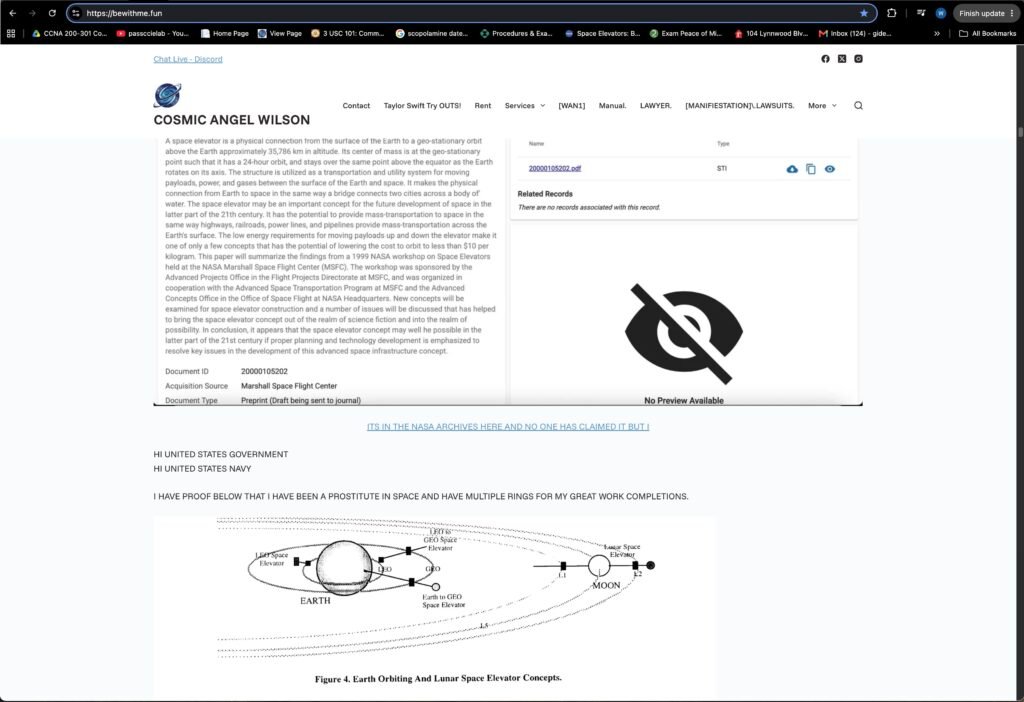Open the Chrome three-dot menu

[x=1012, y=13]
